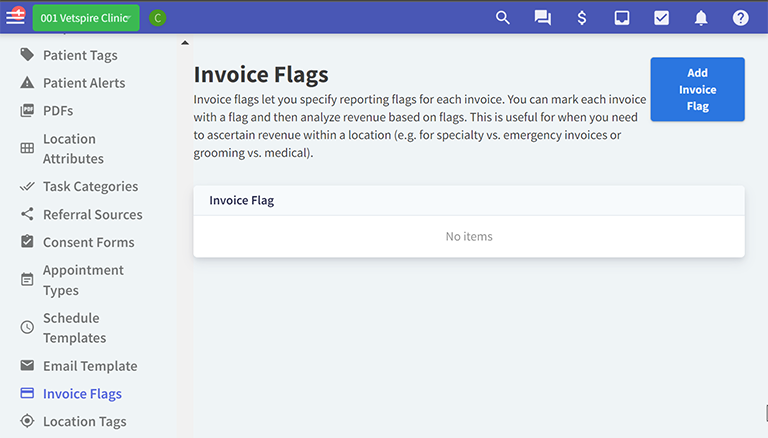This screenshot has height=438, width=768.
Task: Go to Patient Tags settings
Action: click(79, 55)
